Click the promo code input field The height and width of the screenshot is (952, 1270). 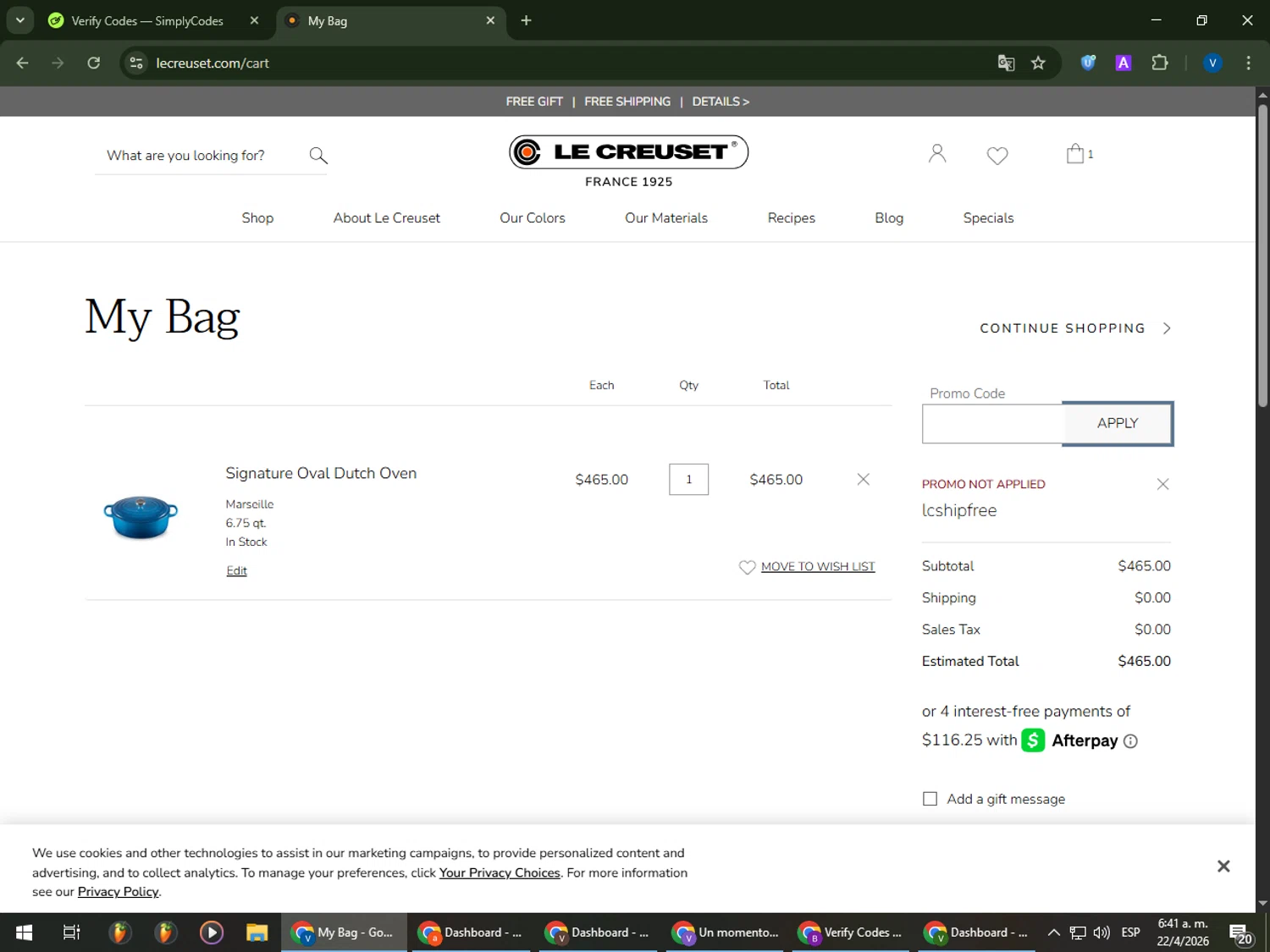[992, 423]
